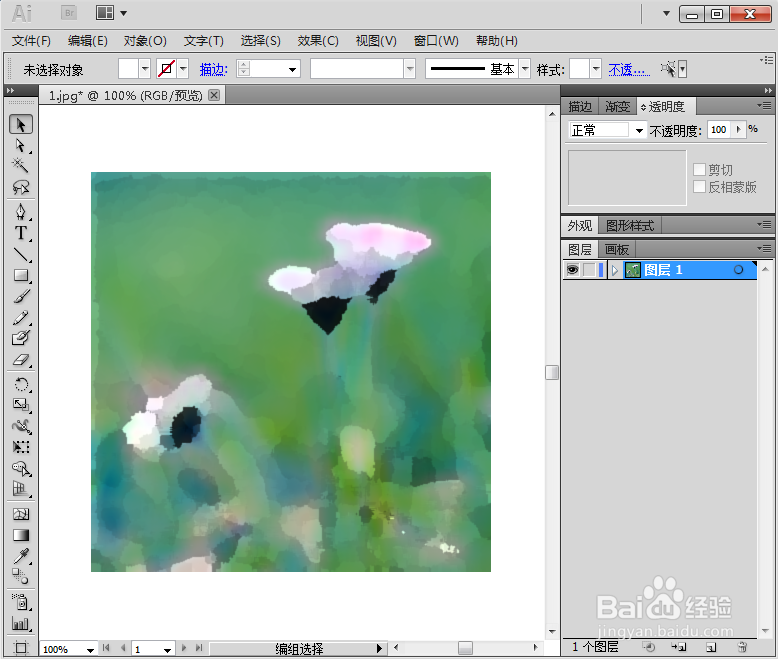Open the arrange documents dropdown
Image resolution: width=778 pixels, height=659 pixels.
click(124, 13)
